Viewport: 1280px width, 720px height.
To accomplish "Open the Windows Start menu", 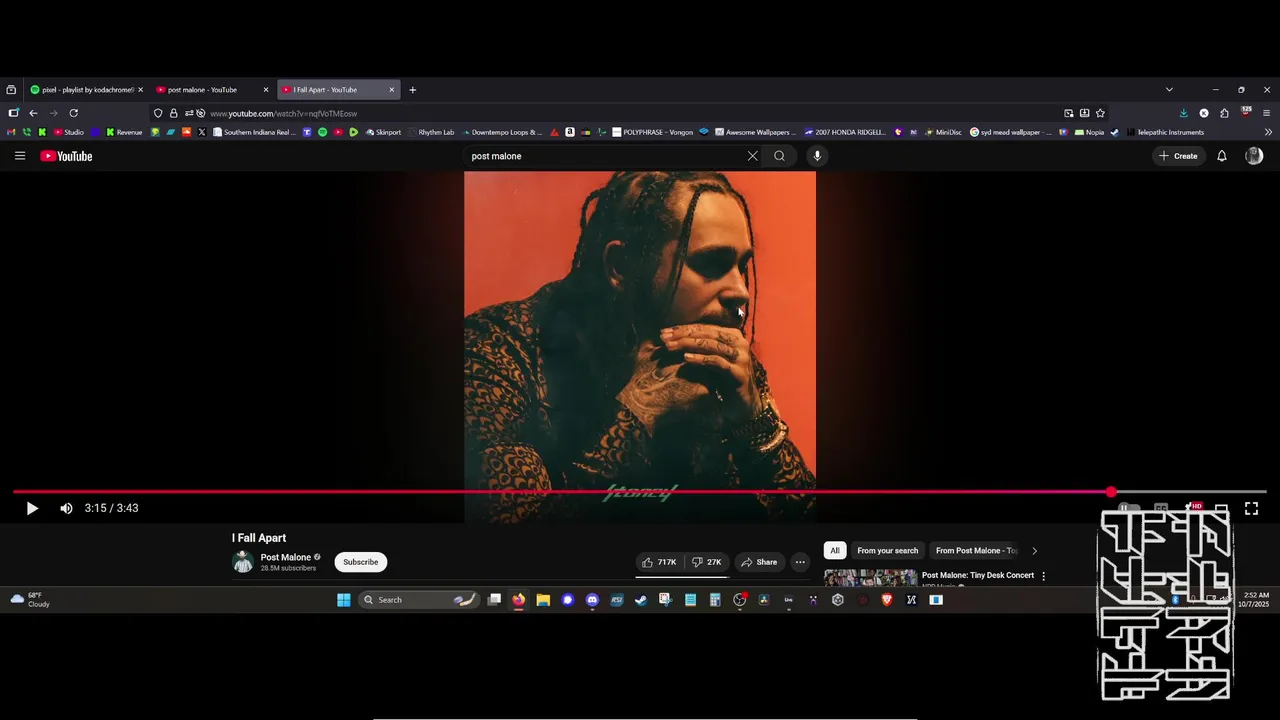I will 344,600.
